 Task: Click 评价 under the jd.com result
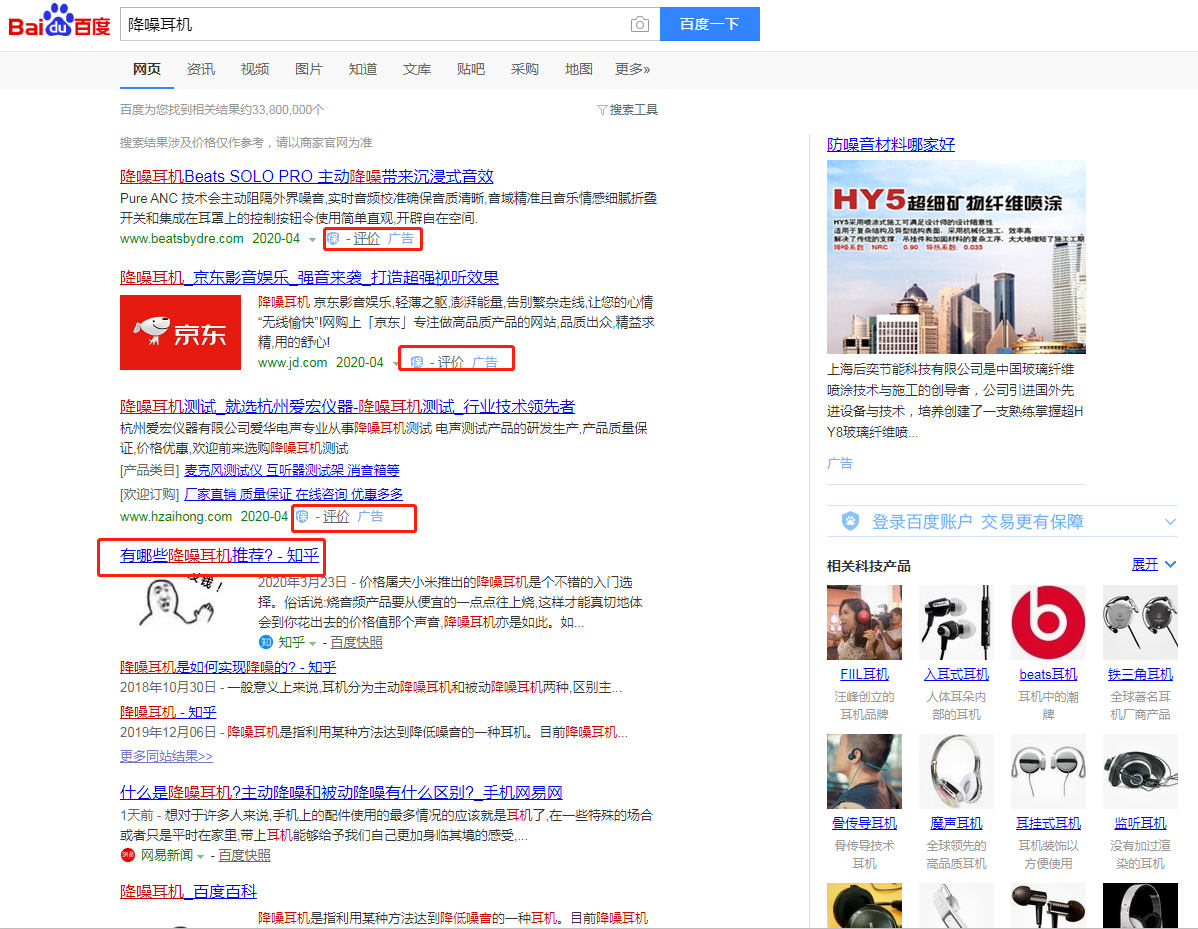click(451, 362)
